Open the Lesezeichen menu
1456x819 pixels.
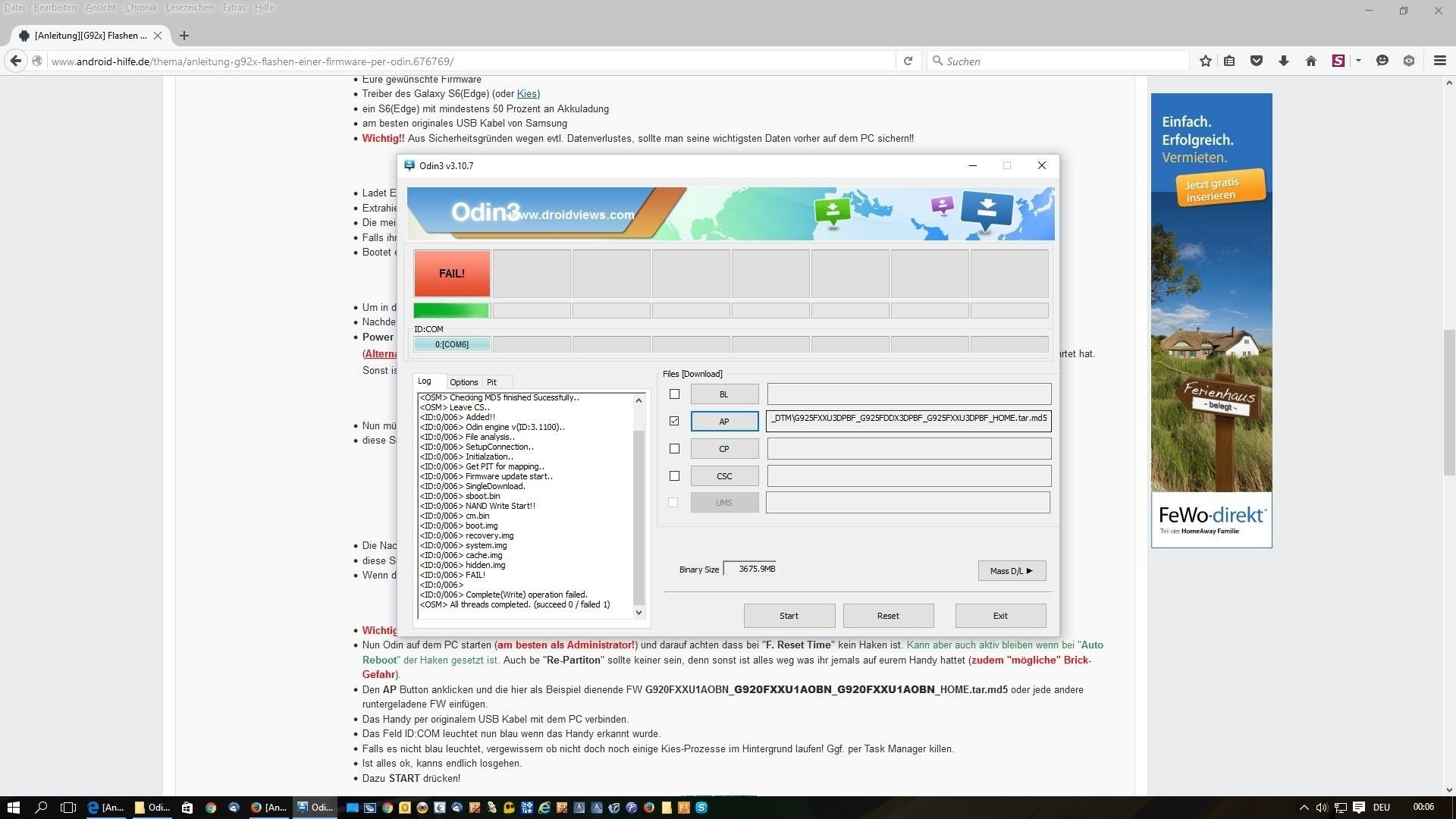tap(190, 8)
